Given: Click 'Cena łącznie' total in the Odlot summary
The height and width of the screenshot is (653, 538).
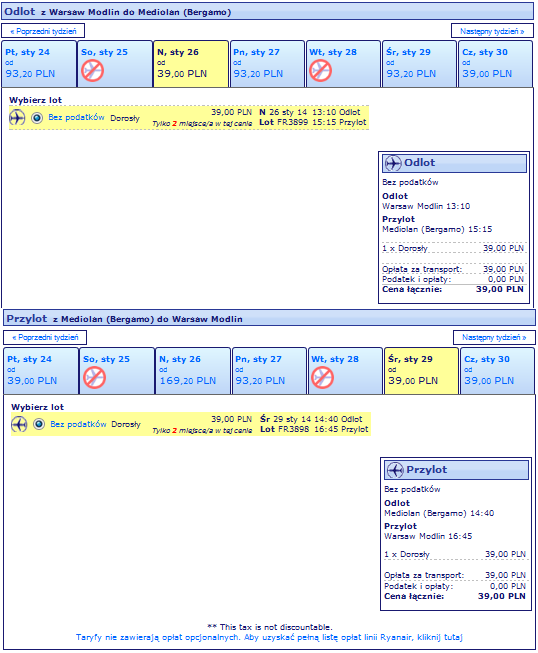Looking at the screenshot, I should [x=453, y=289].
